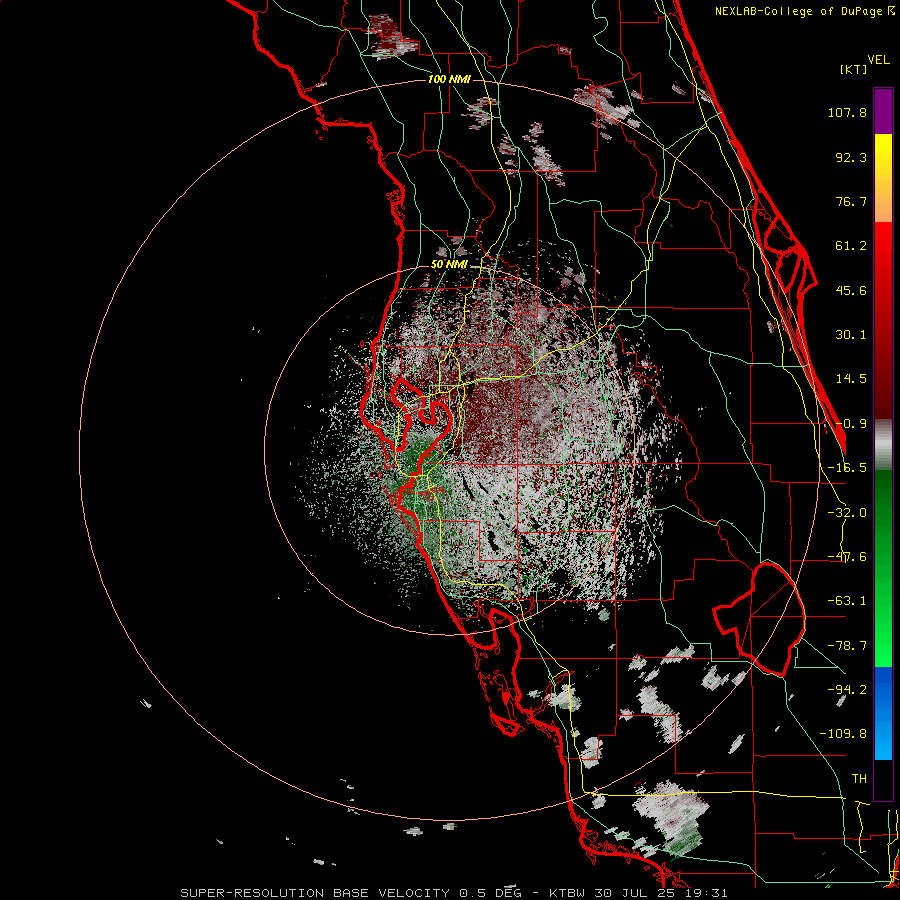Click the yellow-orange segment of the color bar
900x900 pixels.
point(883,178)
